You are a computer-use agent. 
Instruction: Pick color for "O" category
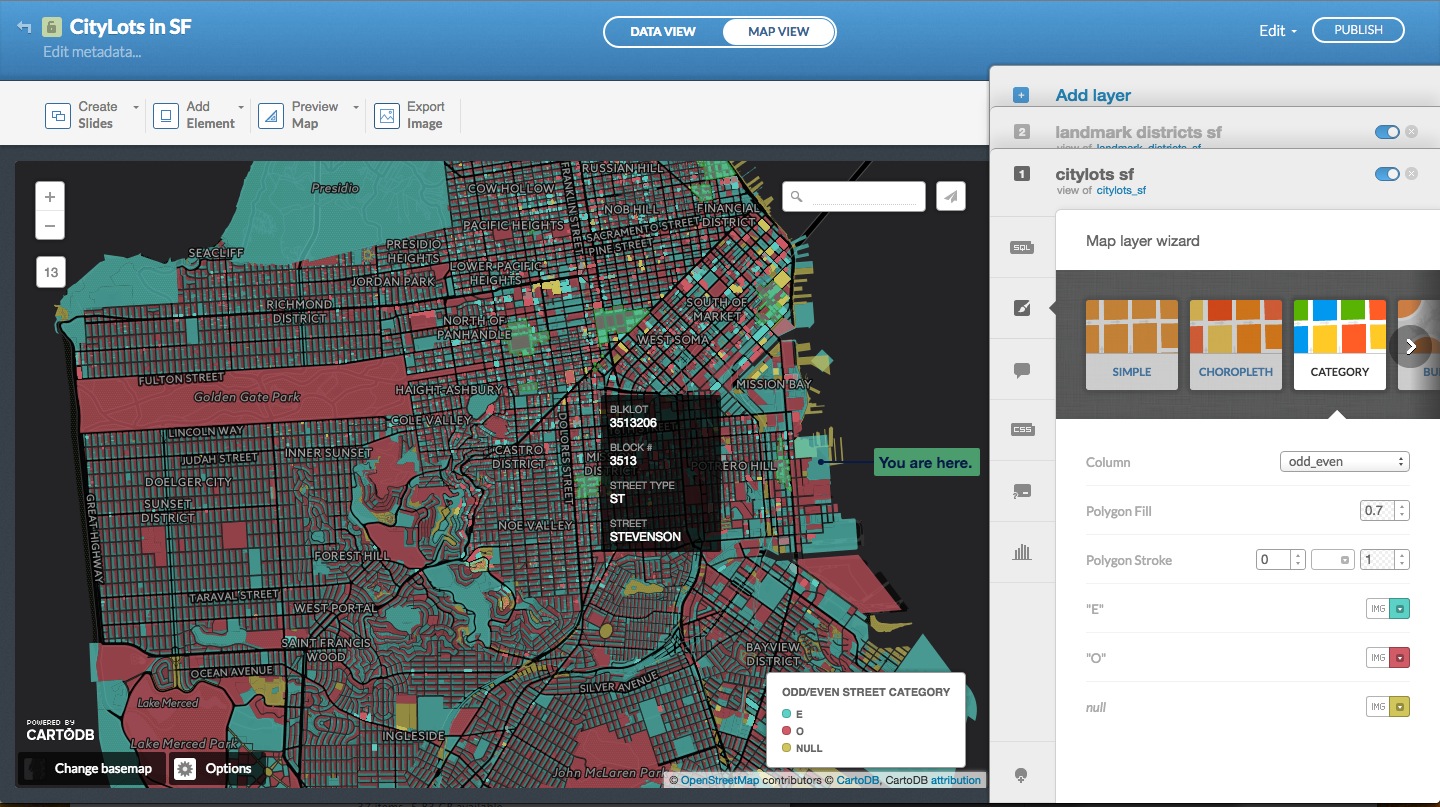coord(1400,657)
